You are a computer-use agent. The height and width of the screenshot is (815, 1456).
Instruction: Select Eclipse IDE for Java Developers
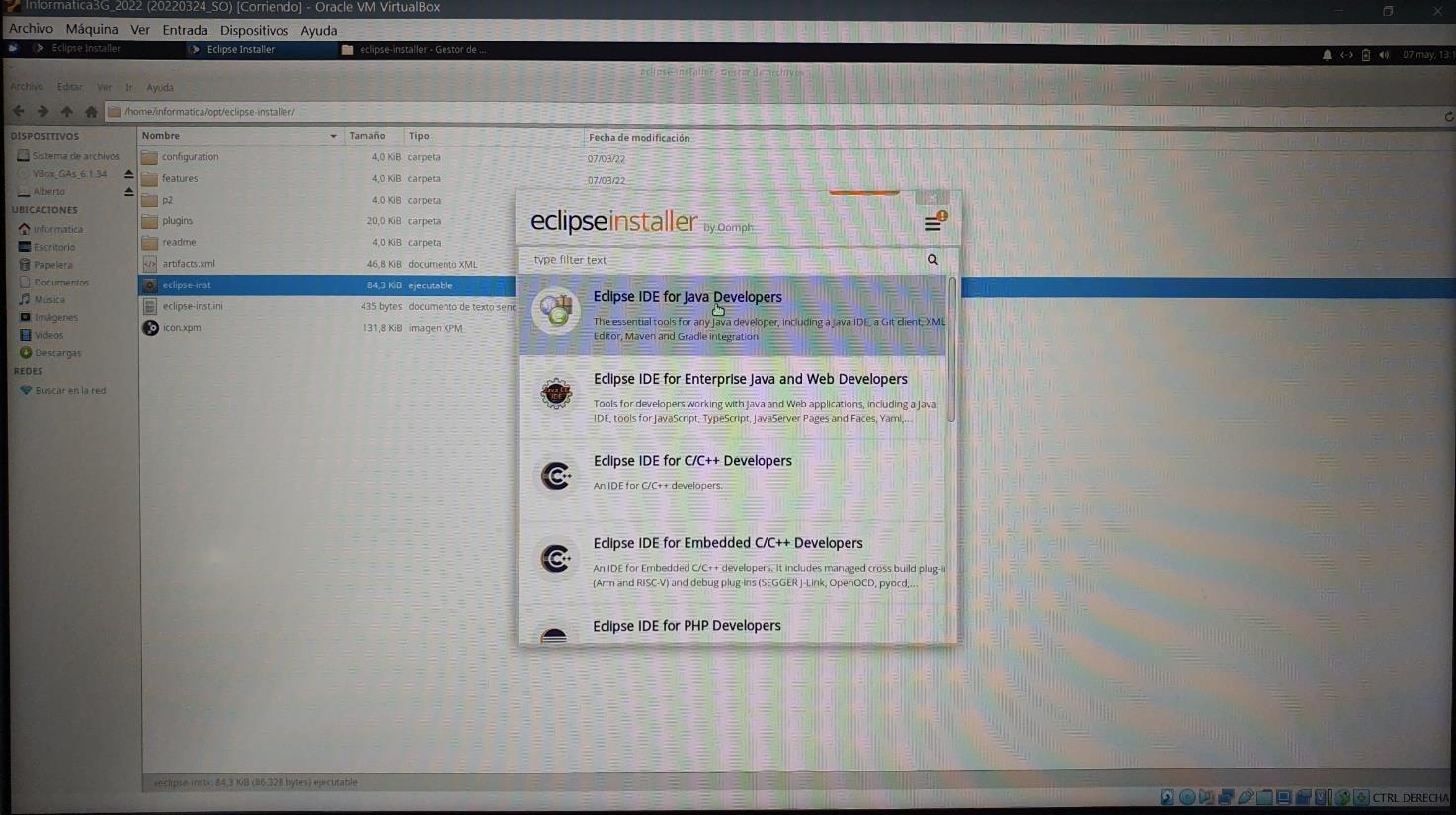(x=732, y=315)
